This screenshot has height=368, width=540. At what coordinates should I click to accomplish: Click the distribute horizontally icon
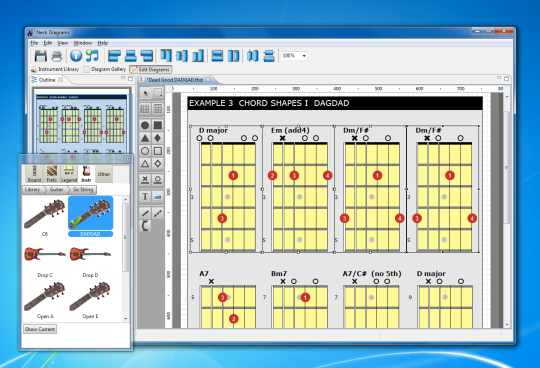[x=253, y=55]
